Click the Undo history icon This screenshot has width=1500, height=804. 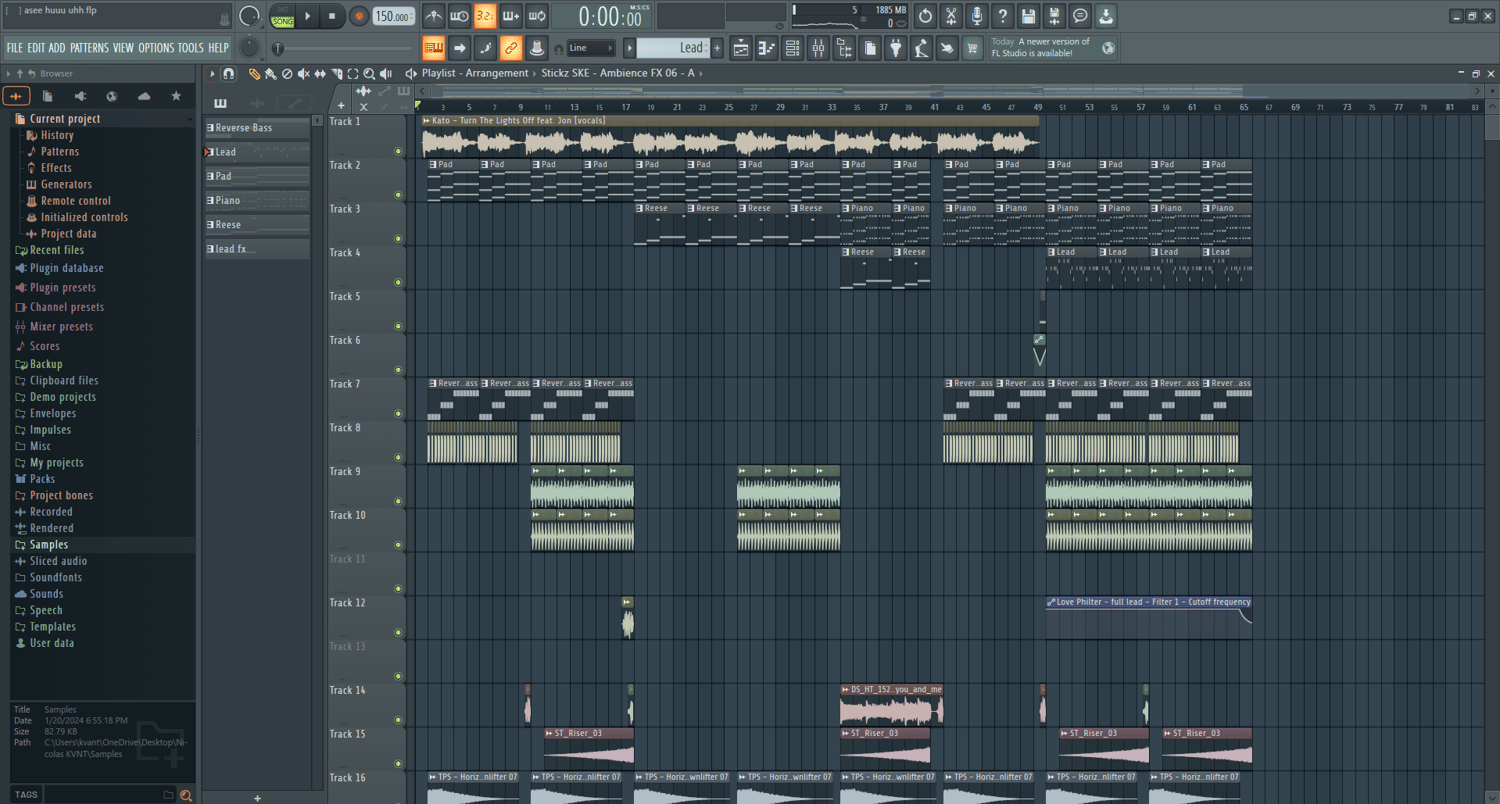point(925,16)
